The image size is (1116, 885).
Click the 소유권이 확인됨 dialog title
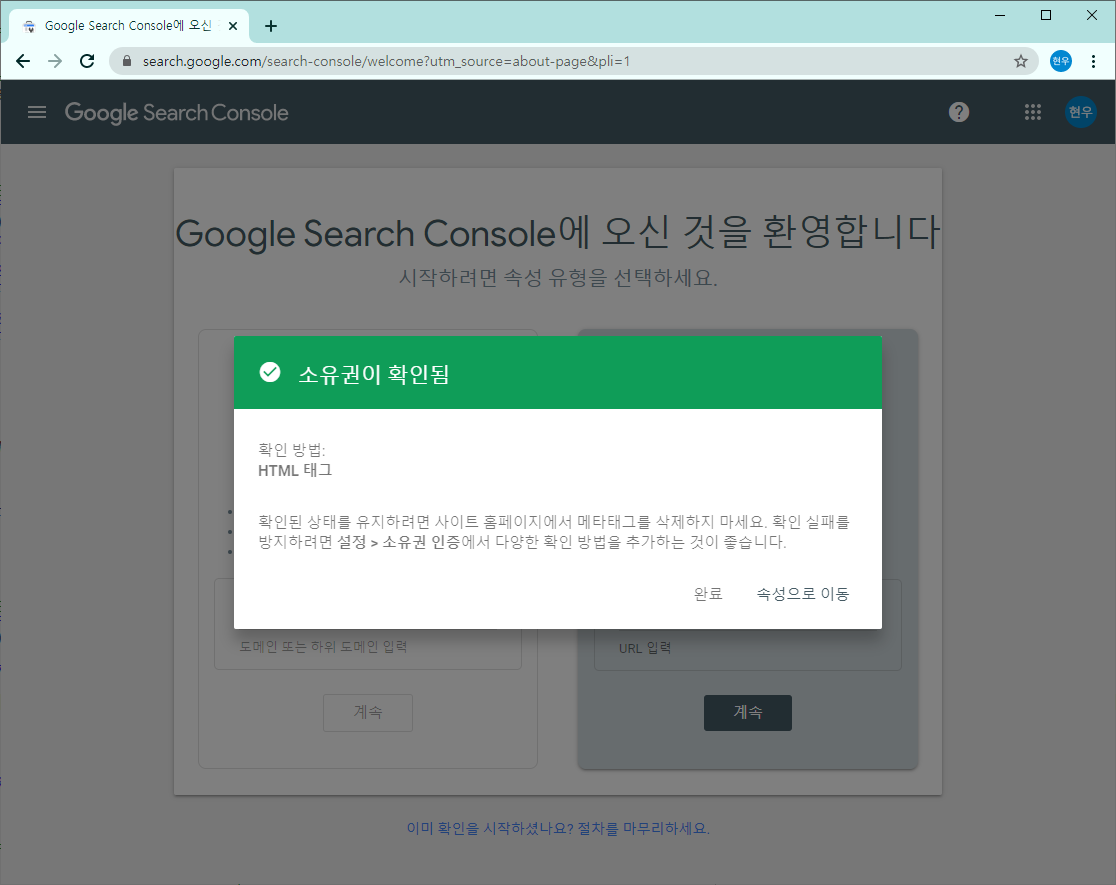tap(374, 374)
